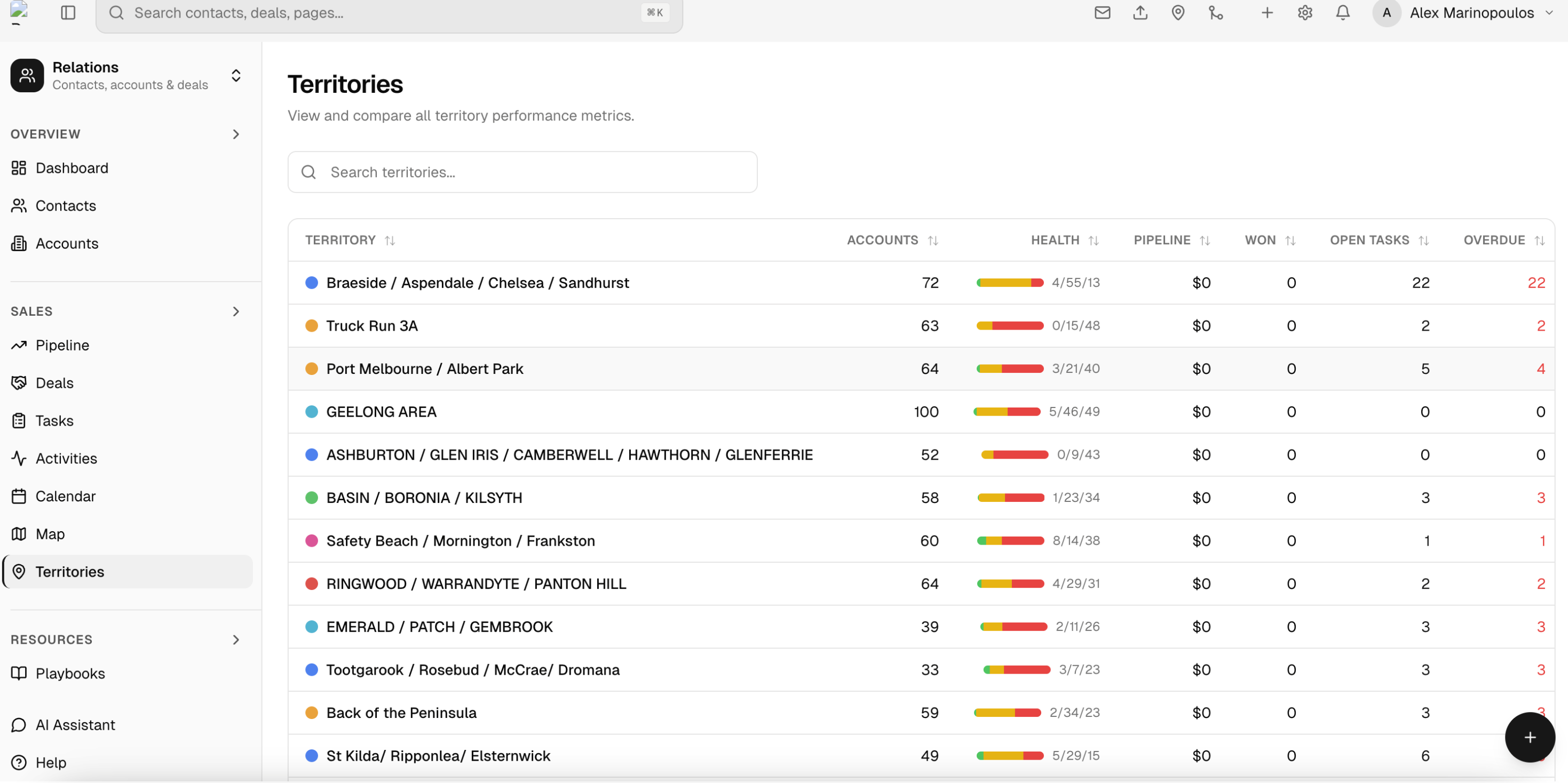Click the pink dot beside Safety Beach territory

312,541
